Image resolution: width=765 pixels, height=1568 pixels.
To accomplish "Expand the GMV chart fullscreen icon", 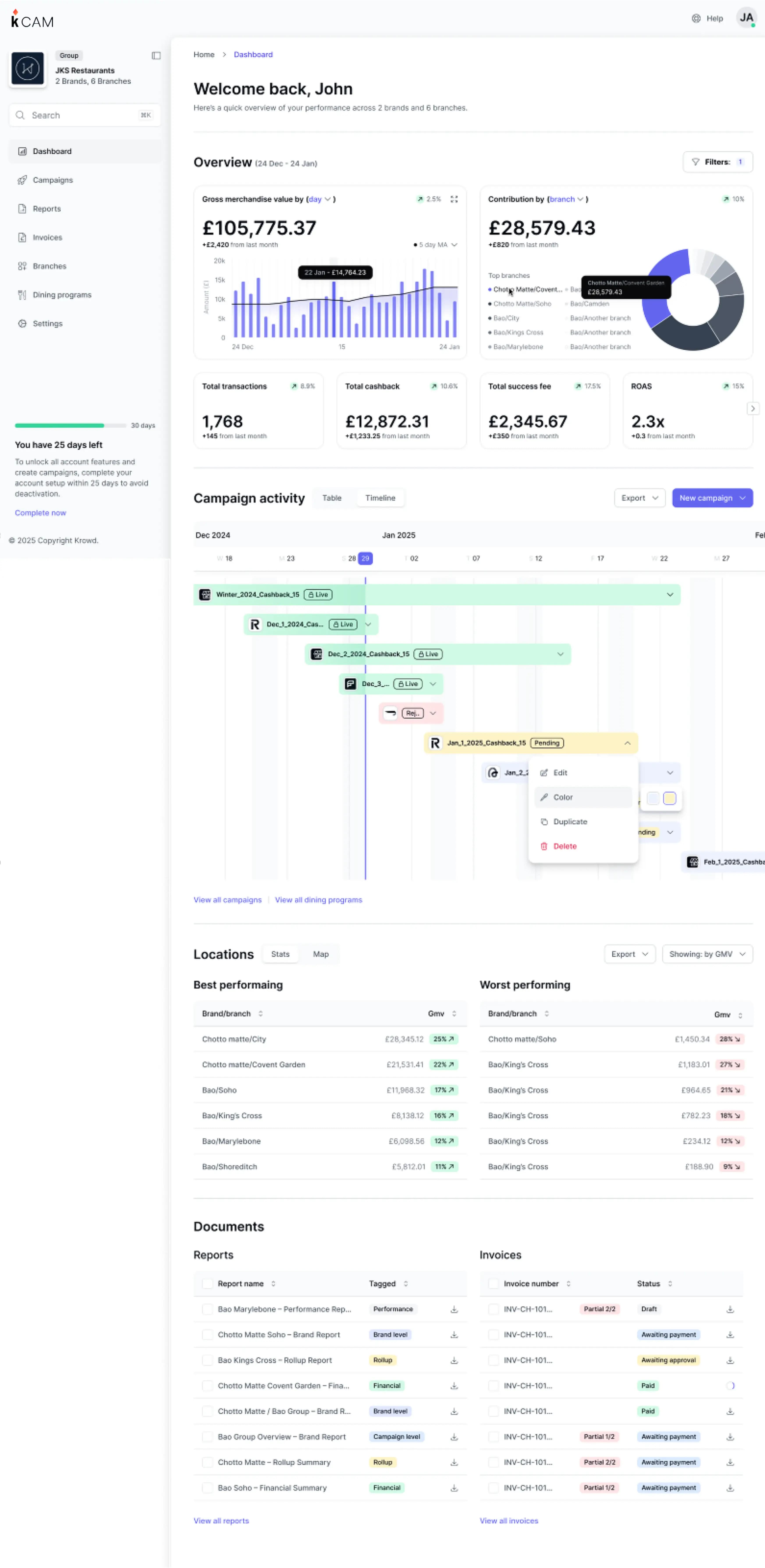I will click(x=454, y=199).
